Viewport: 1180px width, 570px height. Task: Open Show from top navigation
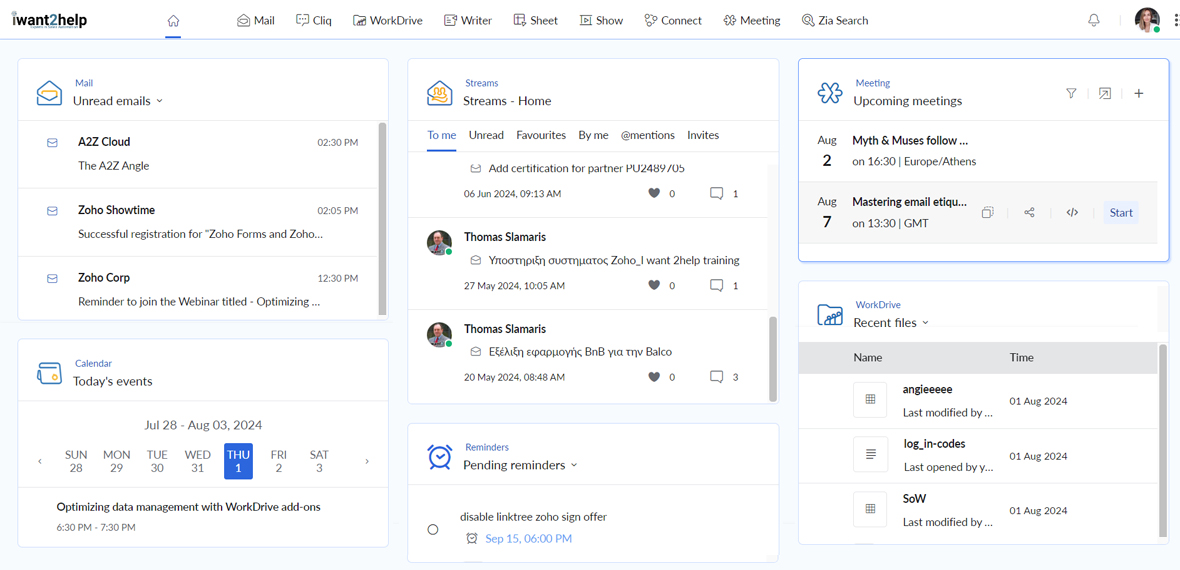(601, 20)
